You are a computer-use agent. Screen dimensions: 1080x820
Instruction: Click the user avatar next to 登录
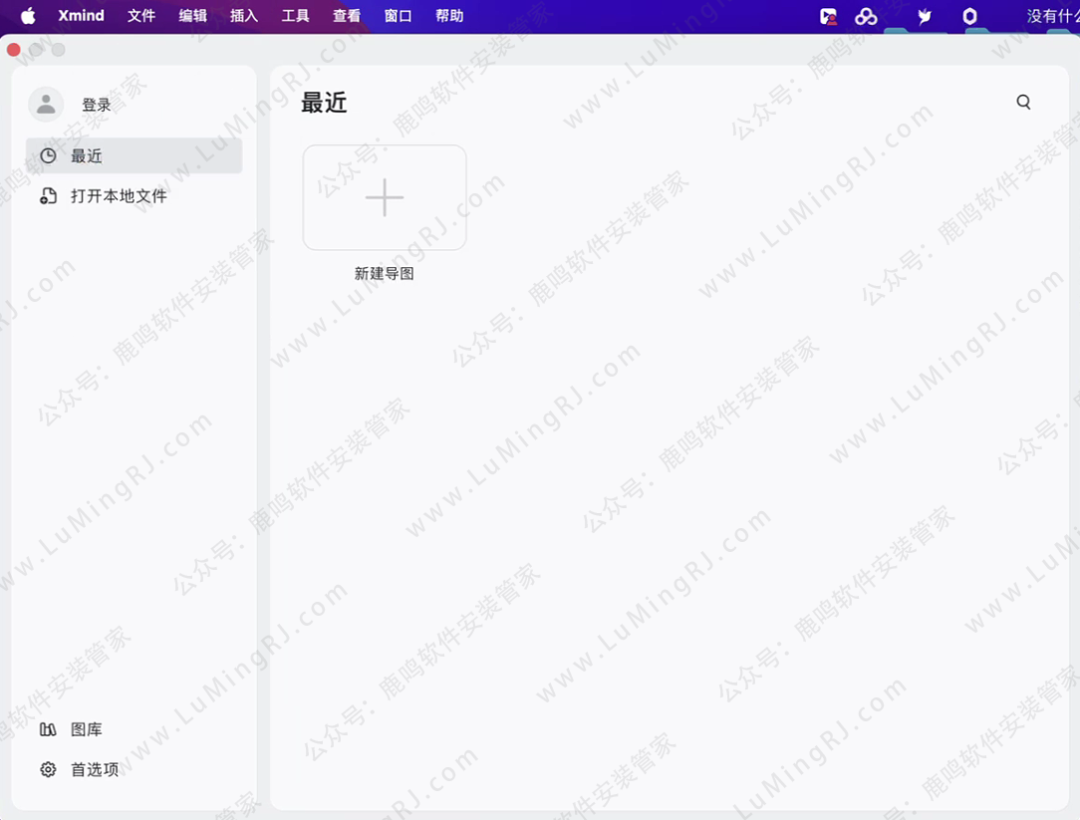pos(45,103)
